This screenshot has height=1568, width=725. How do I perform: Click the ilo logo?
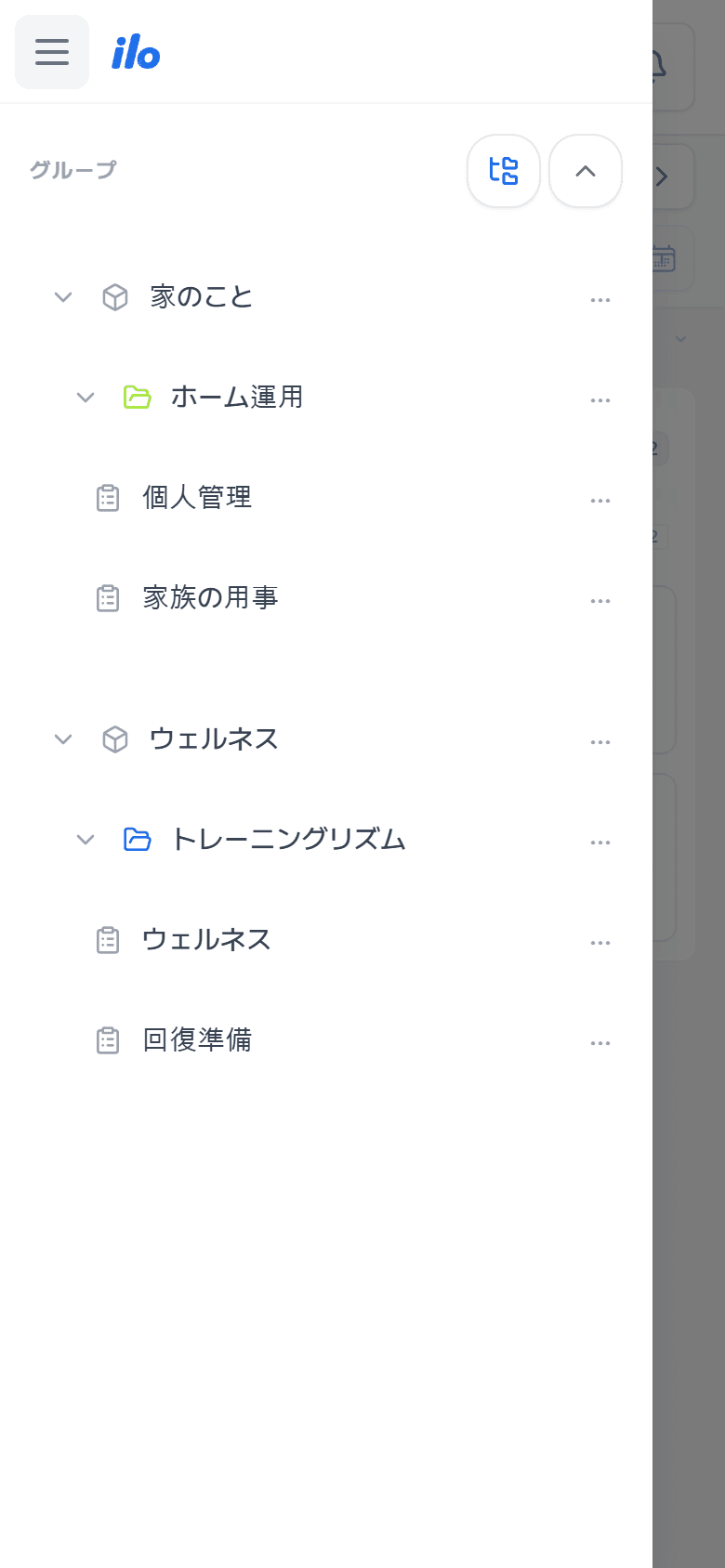tap(136, 53)
